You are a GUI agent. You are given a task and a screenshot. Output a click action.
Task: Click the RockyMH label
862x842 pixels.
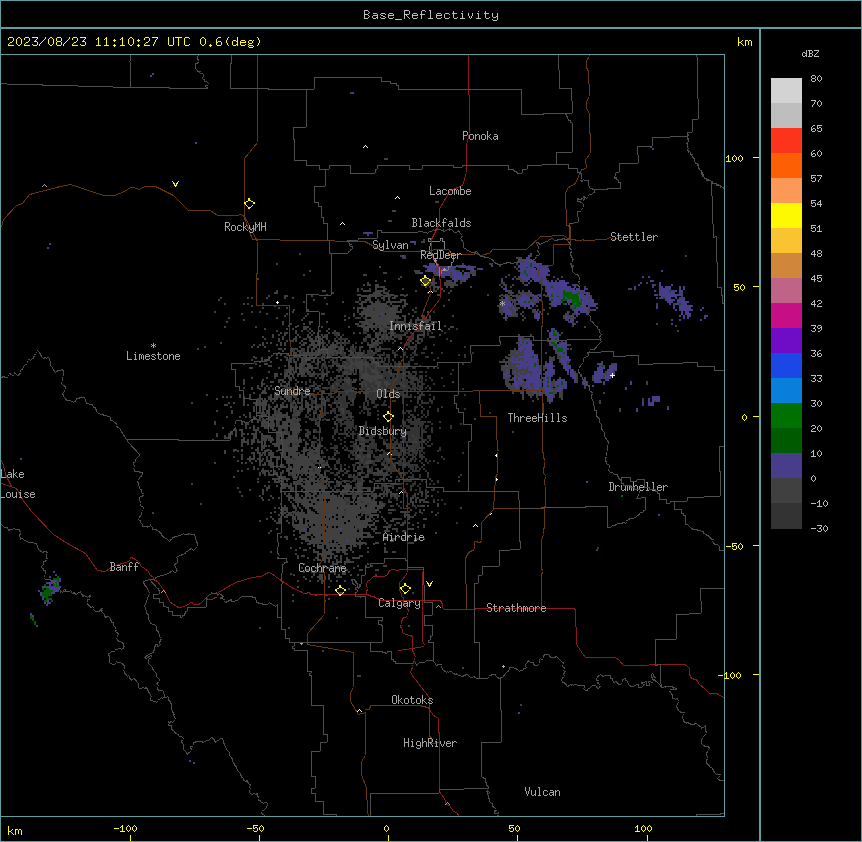(245, 227)
